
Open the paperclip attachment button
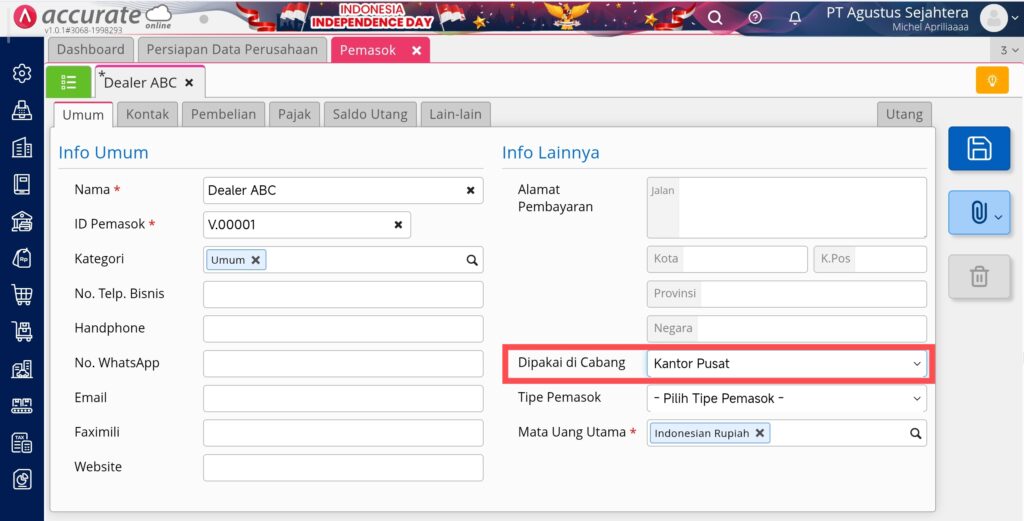pyautogui.click(x=979, y=212)
